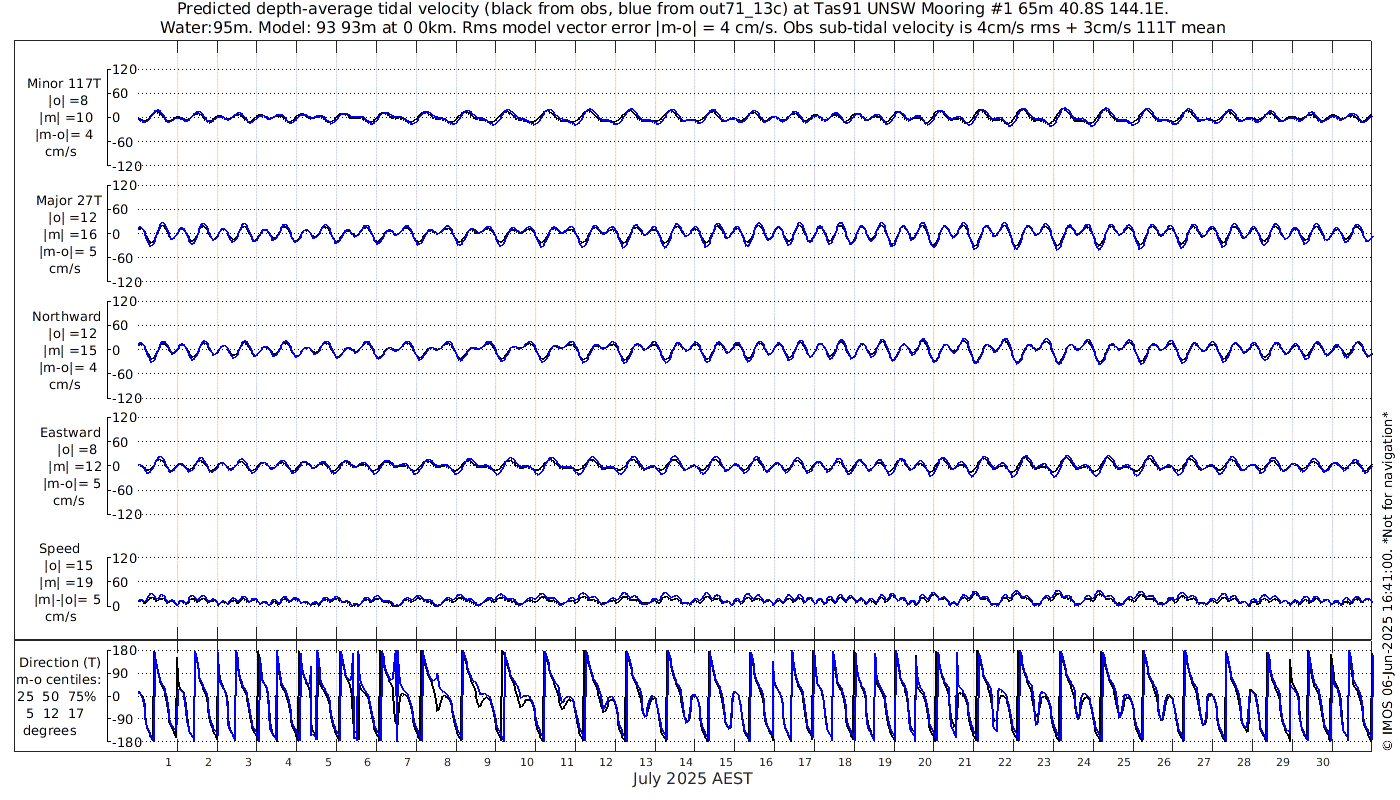The image size is (1400, 800).
Task: Click the "Speed" panel label
Action: [59, 549]
